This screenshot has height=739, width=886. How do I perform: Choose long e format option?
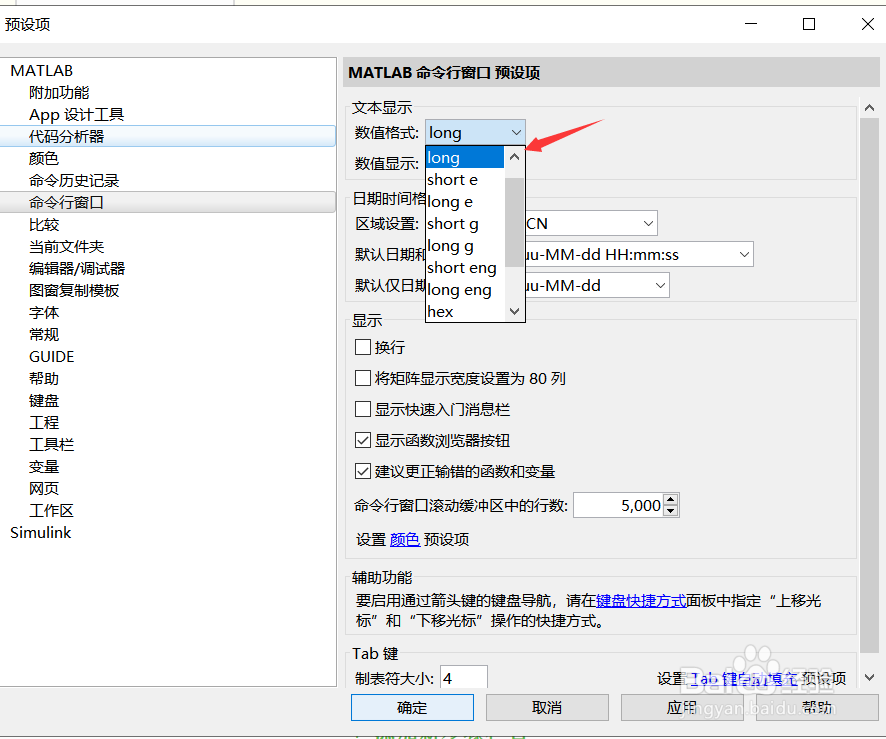pyautogui.click(x=464, y=202)
